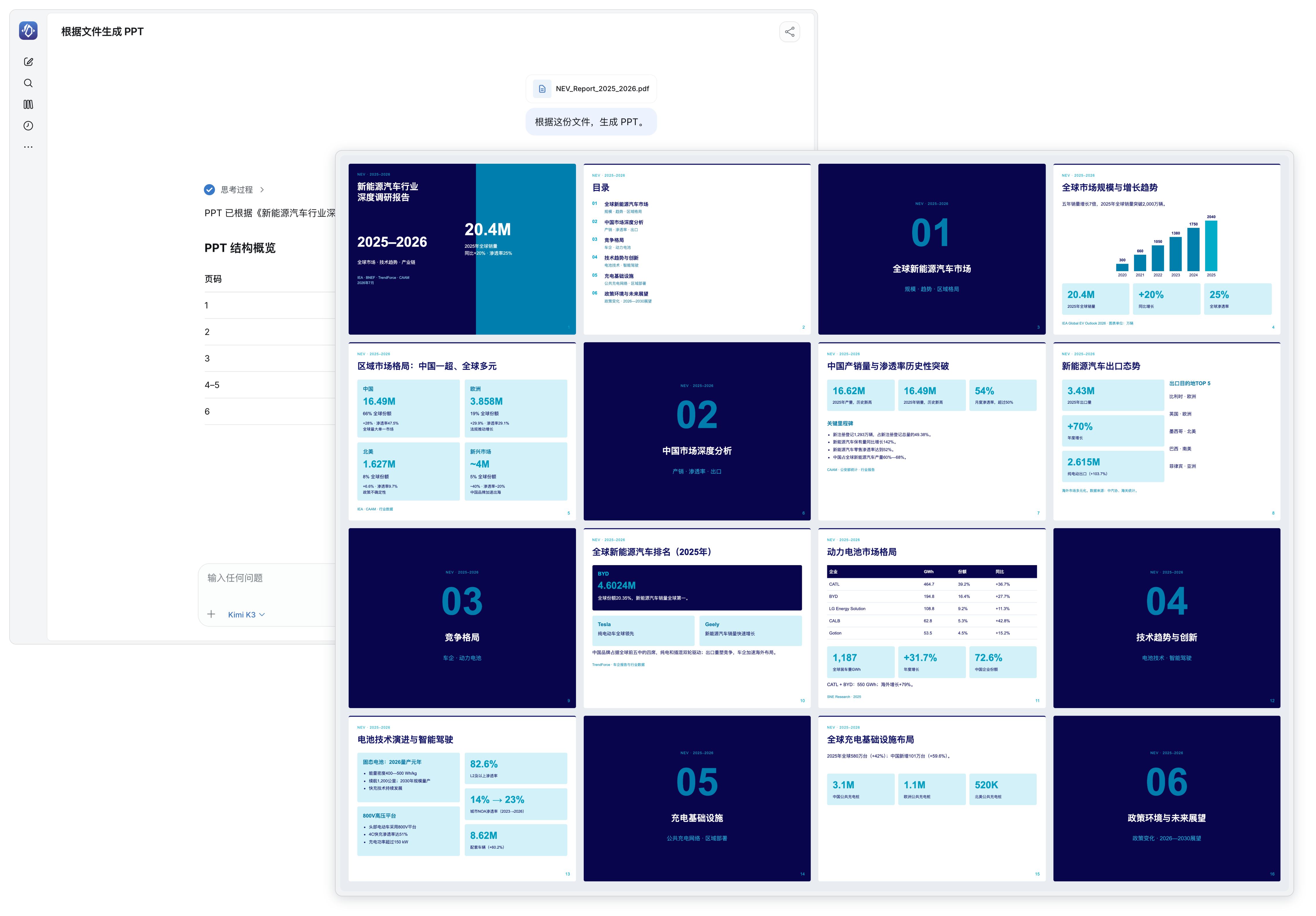Viewport: 1316px width, 916px height.
Task: Click the +20% 同比增长 stat card
Action: point(1166,299)
